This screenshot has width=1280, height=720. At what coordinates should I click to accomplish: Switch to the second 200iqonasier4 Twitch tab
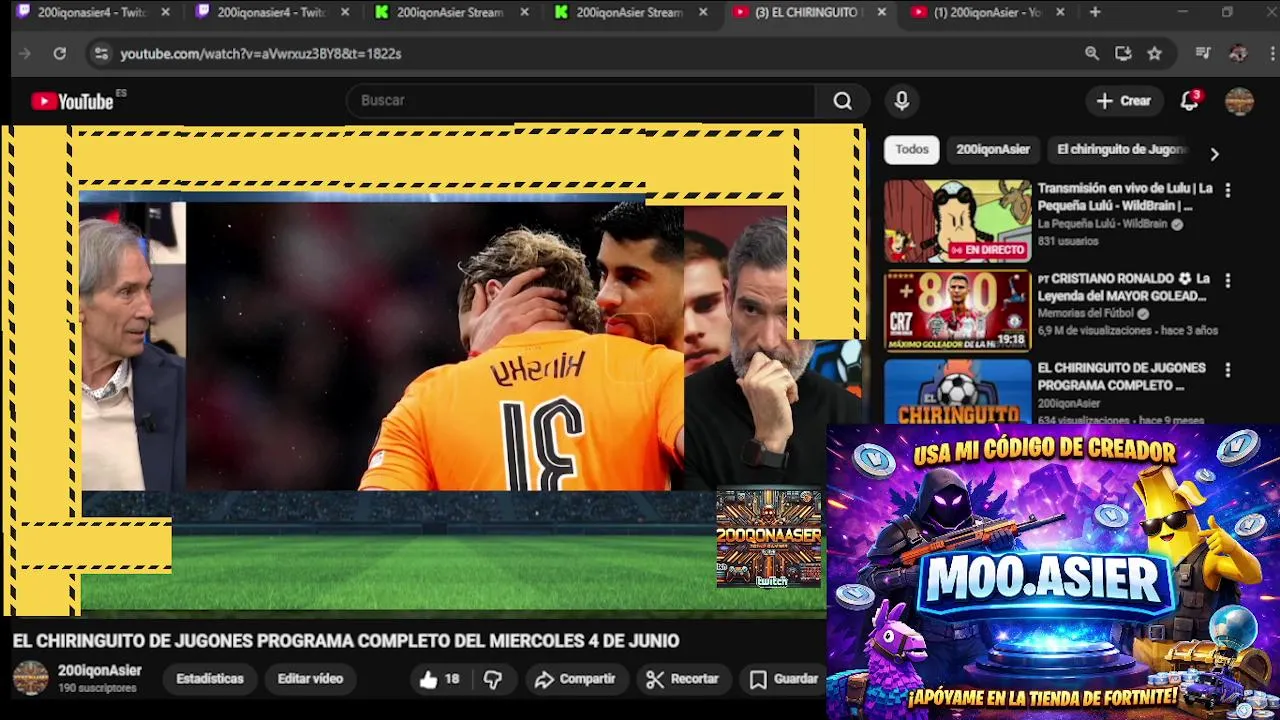tap(272, 12)
